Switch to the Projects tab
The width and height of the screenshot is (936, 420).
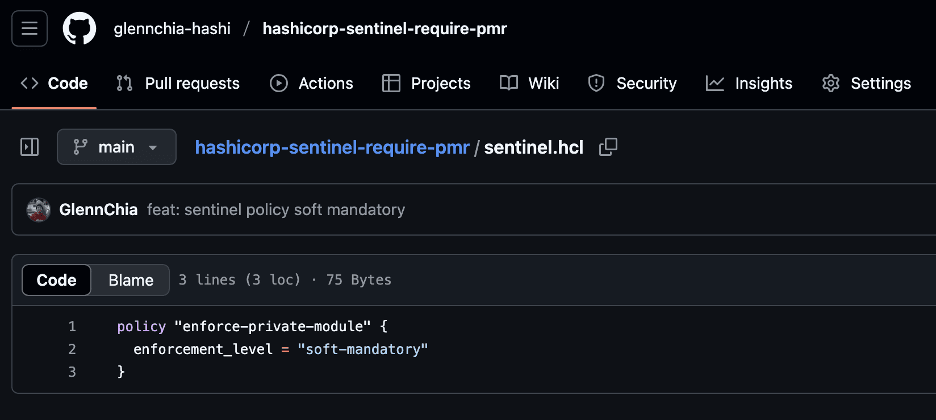426,84
